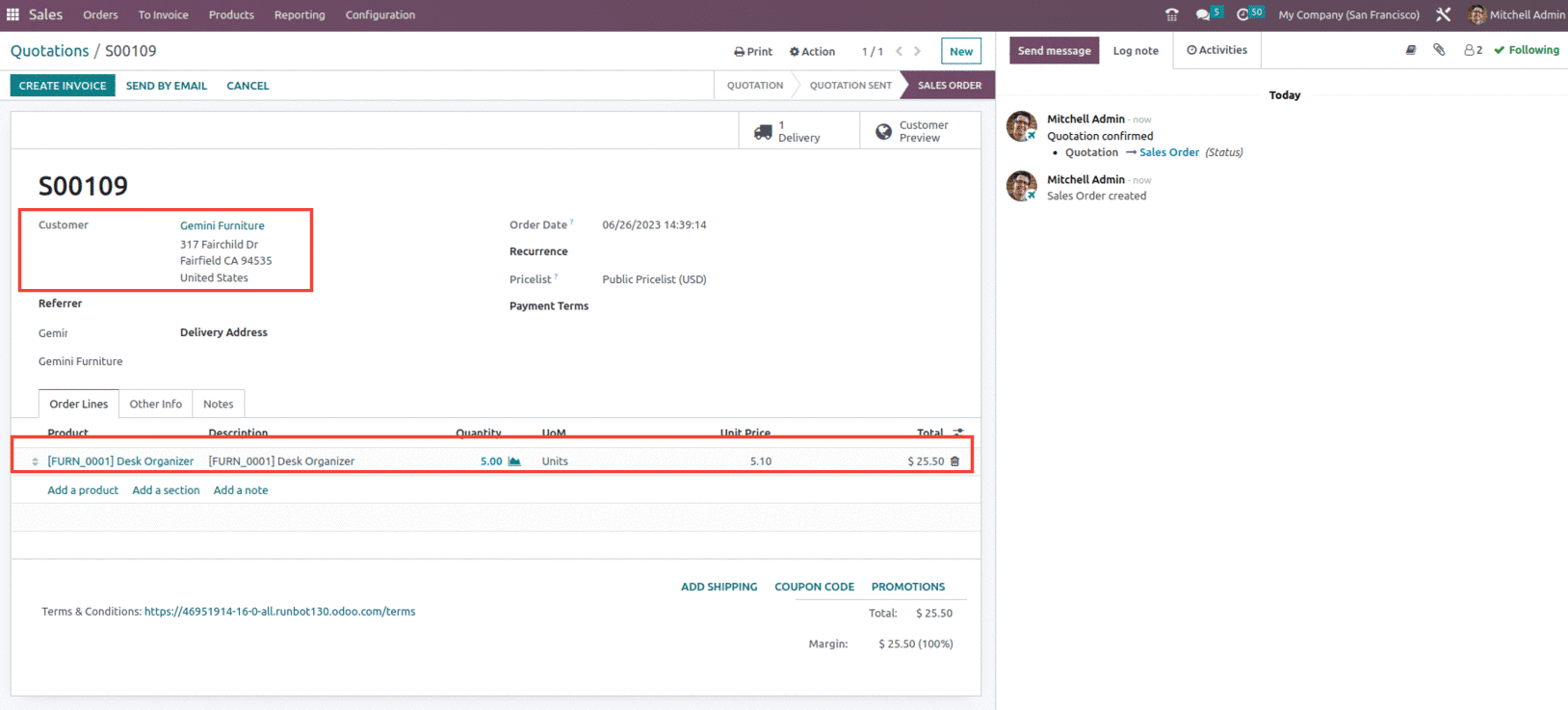Open conversations icon with 5 badge
The image size is (1568, 710).
pyautogui.click(x=1209, y=13)
